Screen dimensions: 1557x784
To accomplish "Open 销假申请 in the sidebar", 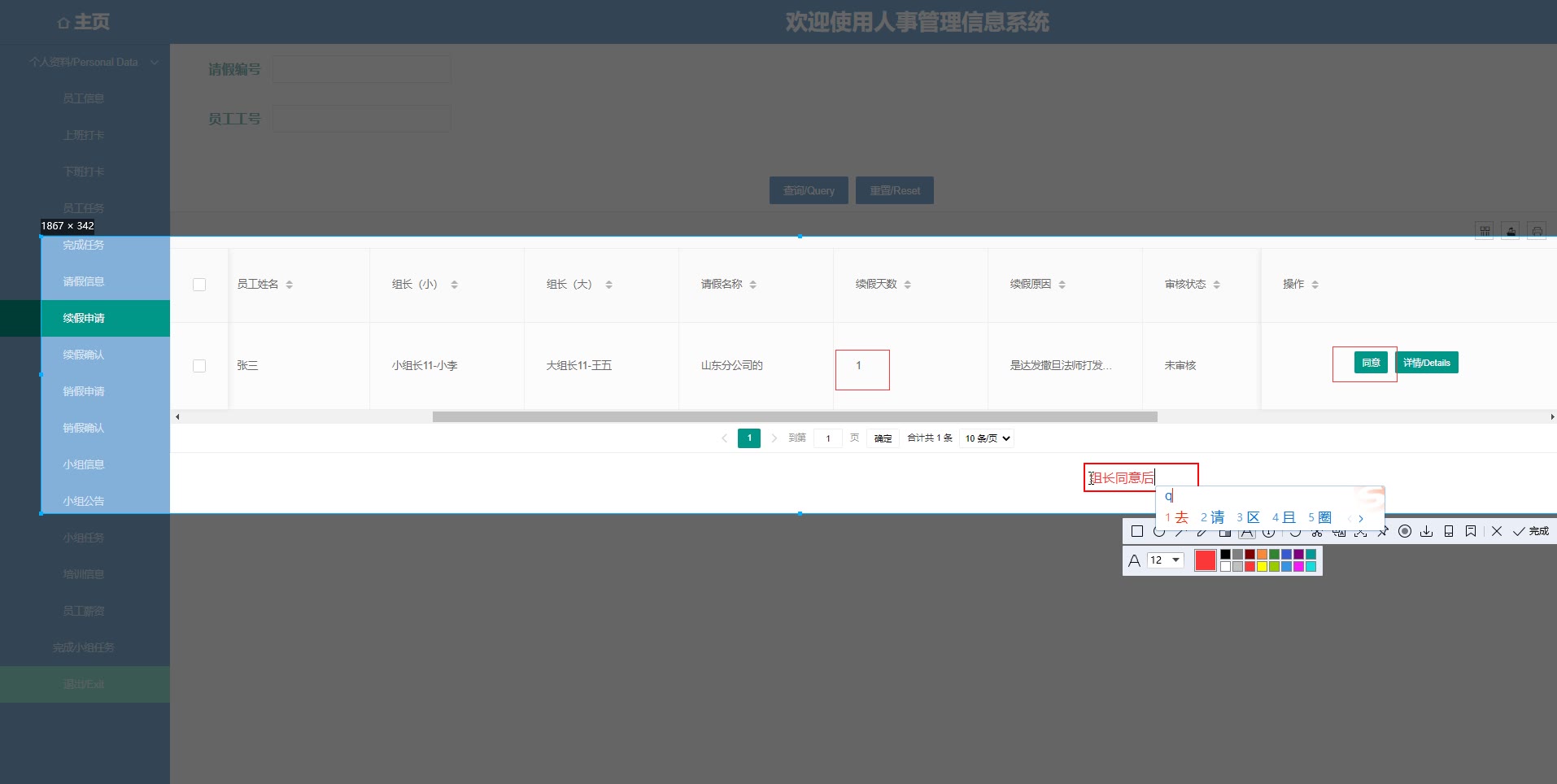I will pos(84,391).
